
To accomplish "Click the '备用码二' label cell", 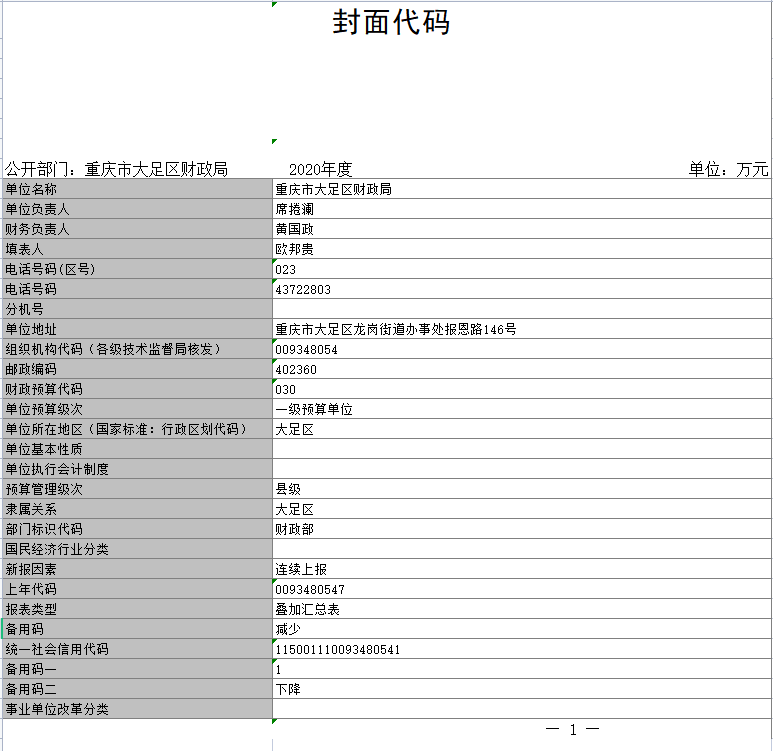I will 138,689.
